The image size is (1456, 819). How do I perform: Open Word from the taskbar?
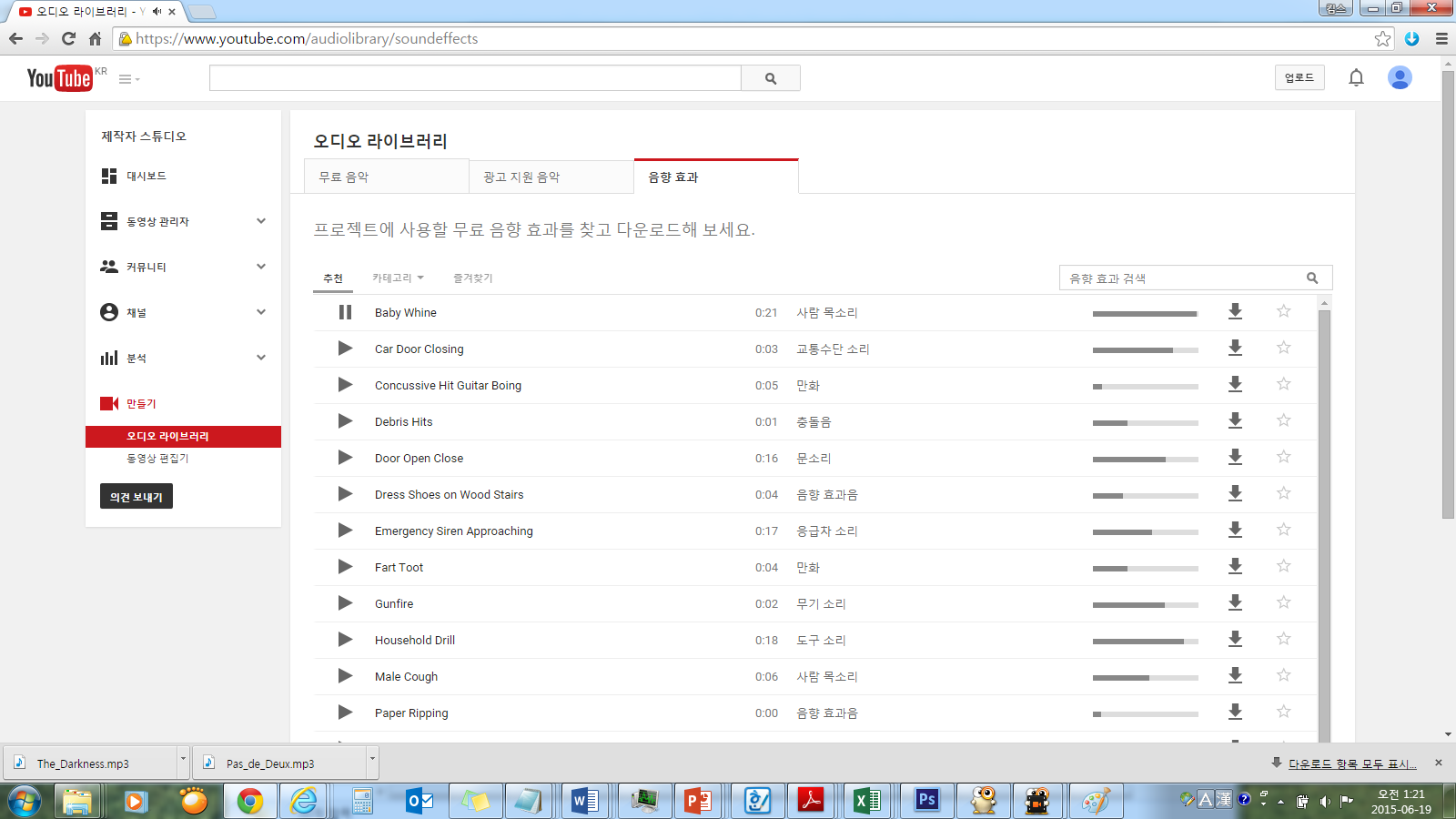(x=585, y=800)
